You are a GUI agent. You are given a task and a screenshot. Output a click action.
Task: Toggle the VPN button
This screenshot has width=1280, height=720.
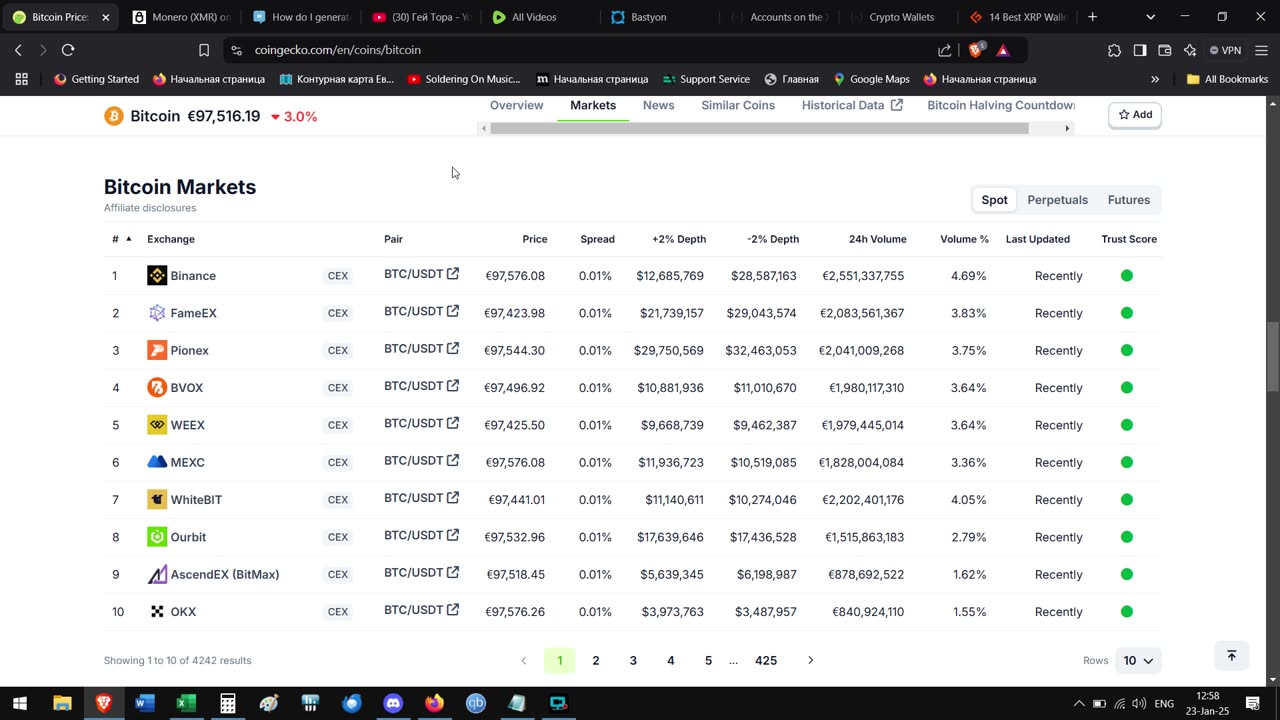1225,50
